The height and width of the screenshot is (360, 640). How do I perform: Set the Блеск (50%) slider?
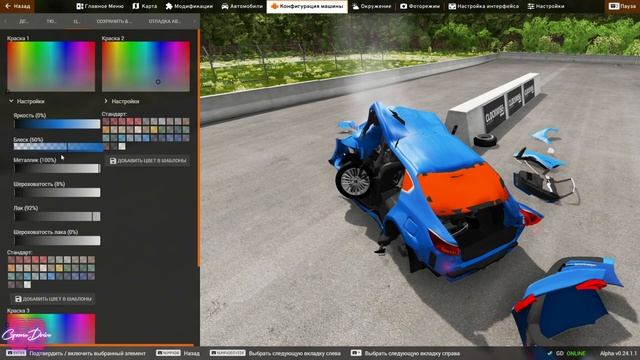(x=58, y=147)
